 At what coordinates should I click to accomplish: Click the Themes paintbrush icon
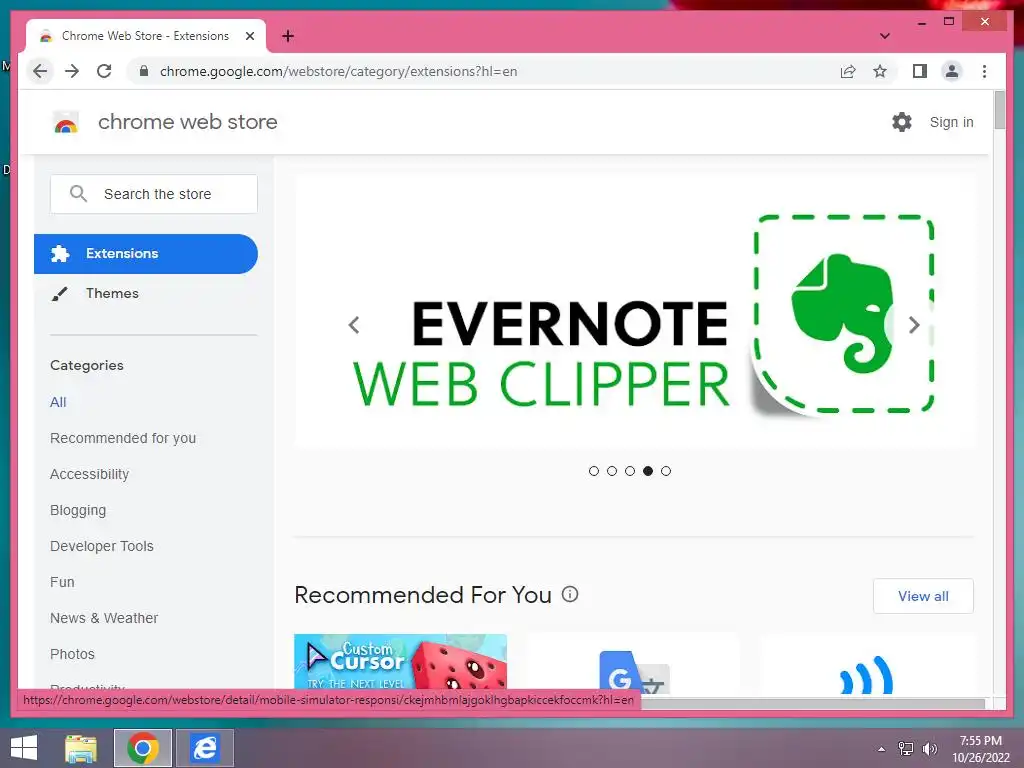coord(59,294)
